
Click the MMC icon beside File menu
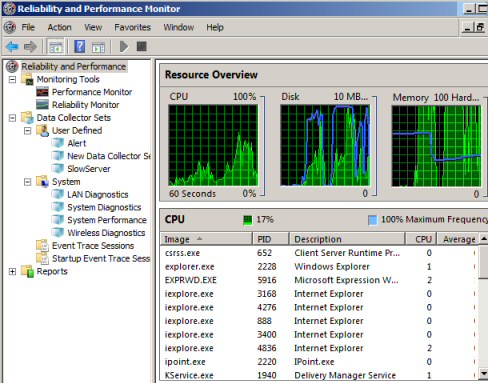(10, 27)
